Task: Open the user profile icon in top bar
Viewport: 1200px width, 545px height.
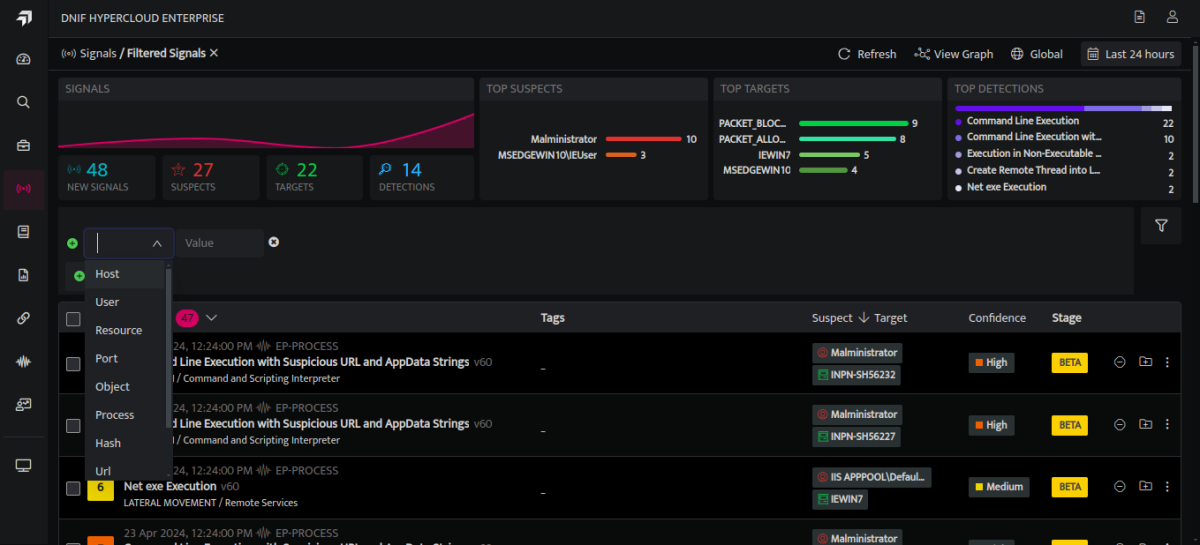Action: pyautogui.click(x=1172, y=17)
